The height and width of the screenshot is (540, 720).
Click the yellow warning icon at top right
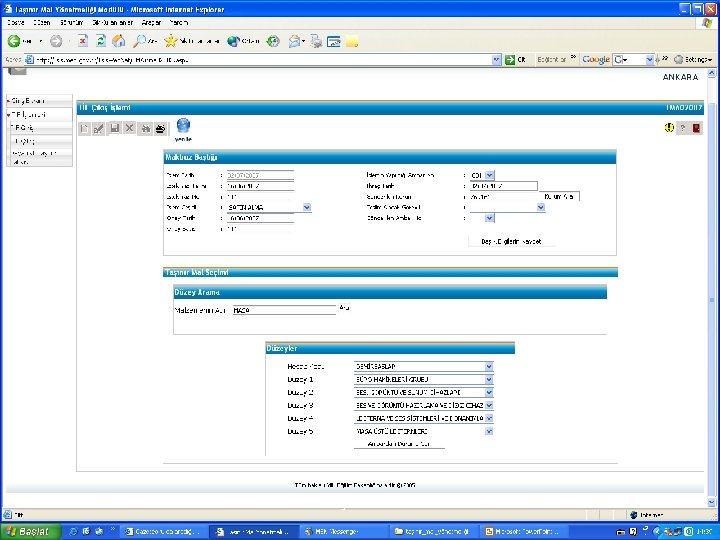(669, 128)
